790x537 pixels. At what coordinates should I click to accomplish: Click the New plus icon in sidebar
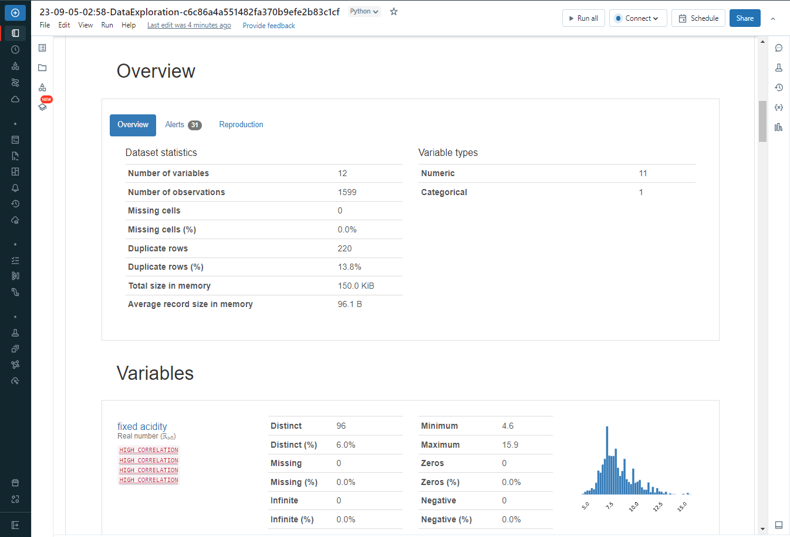pyautogui.click(x=15, y=13)
